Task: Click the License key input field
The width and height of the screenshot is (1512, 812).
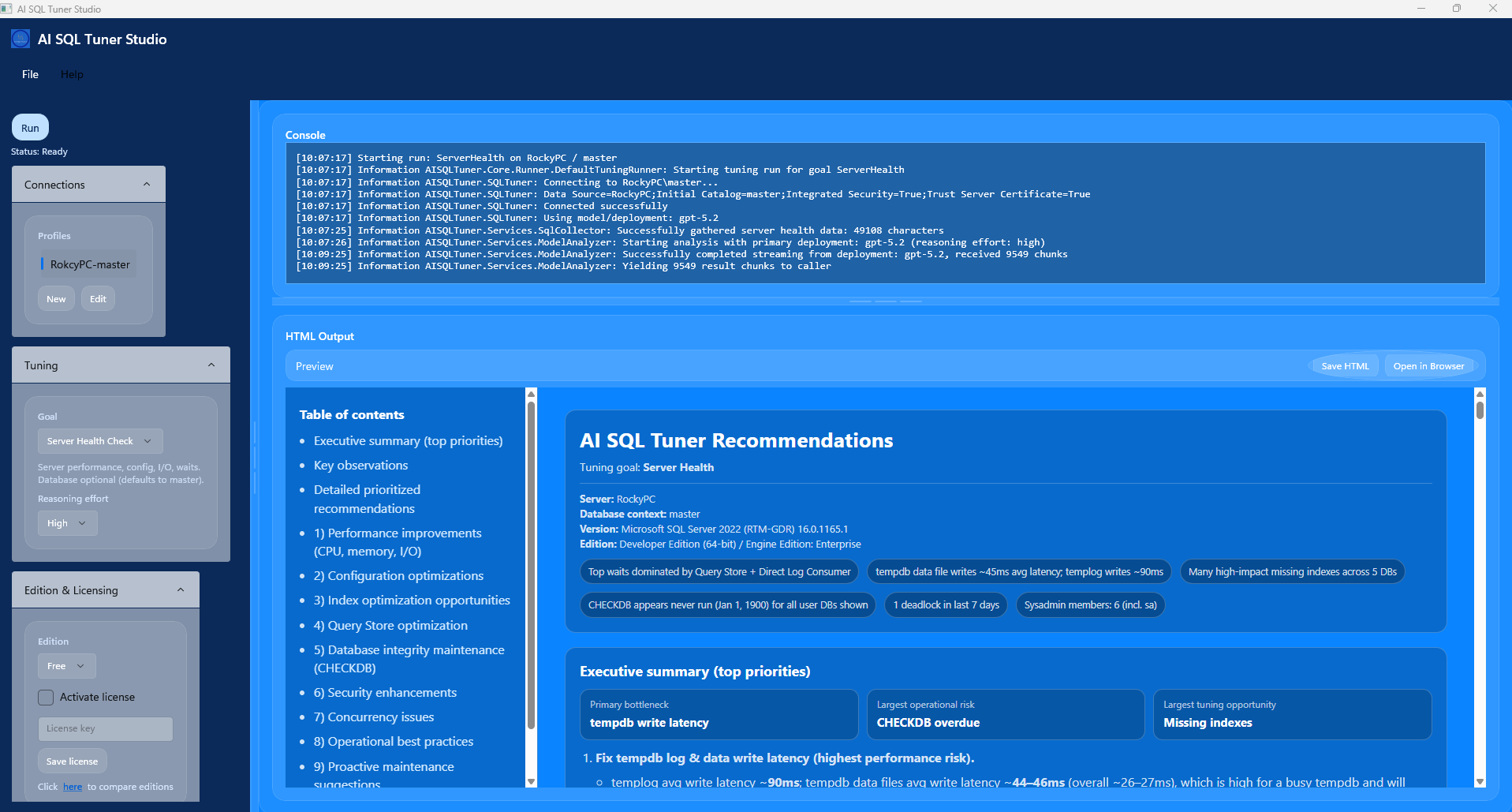Action: 105,728
